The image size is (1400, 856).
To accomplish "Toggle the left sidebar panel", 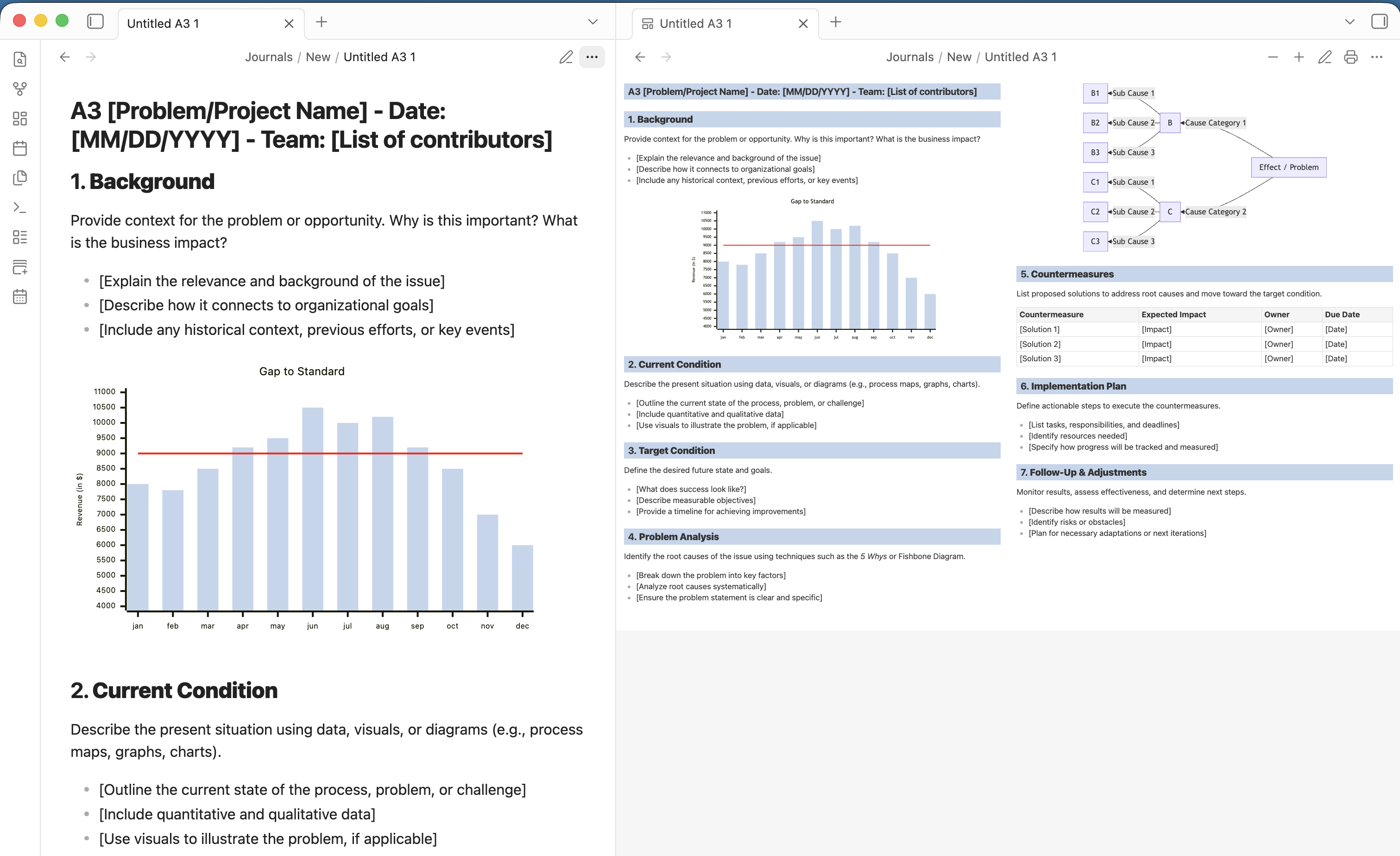I will point(95,22).
